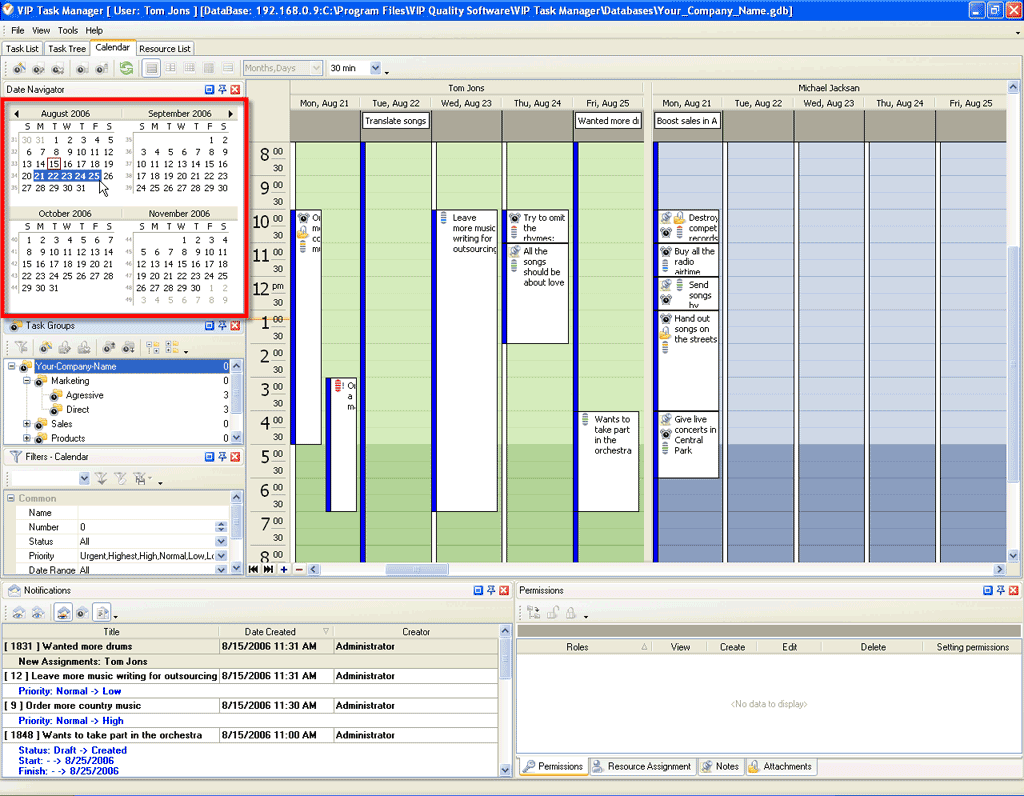Collapse the Marketing tree node
Image resolution: width=1024 pixels, height=796 pixels.
27,381
